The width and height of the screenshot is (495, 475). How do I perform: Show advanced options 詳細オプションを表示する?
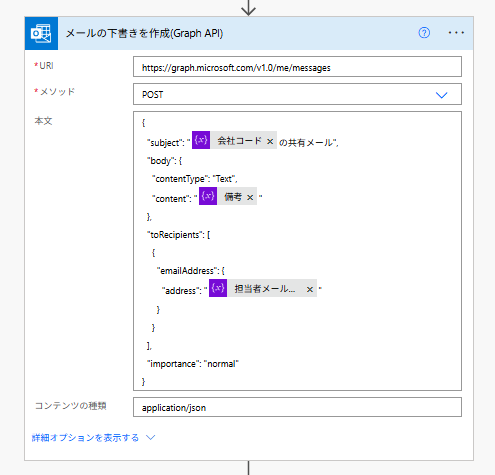(x=85, y=438)
